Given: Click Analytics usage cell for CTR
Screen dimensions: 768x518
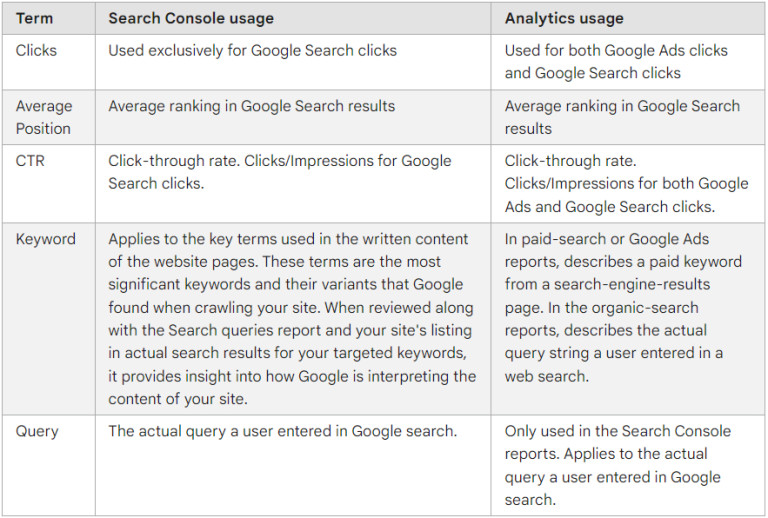Looking at the screenshot, I should coord(625,184).
